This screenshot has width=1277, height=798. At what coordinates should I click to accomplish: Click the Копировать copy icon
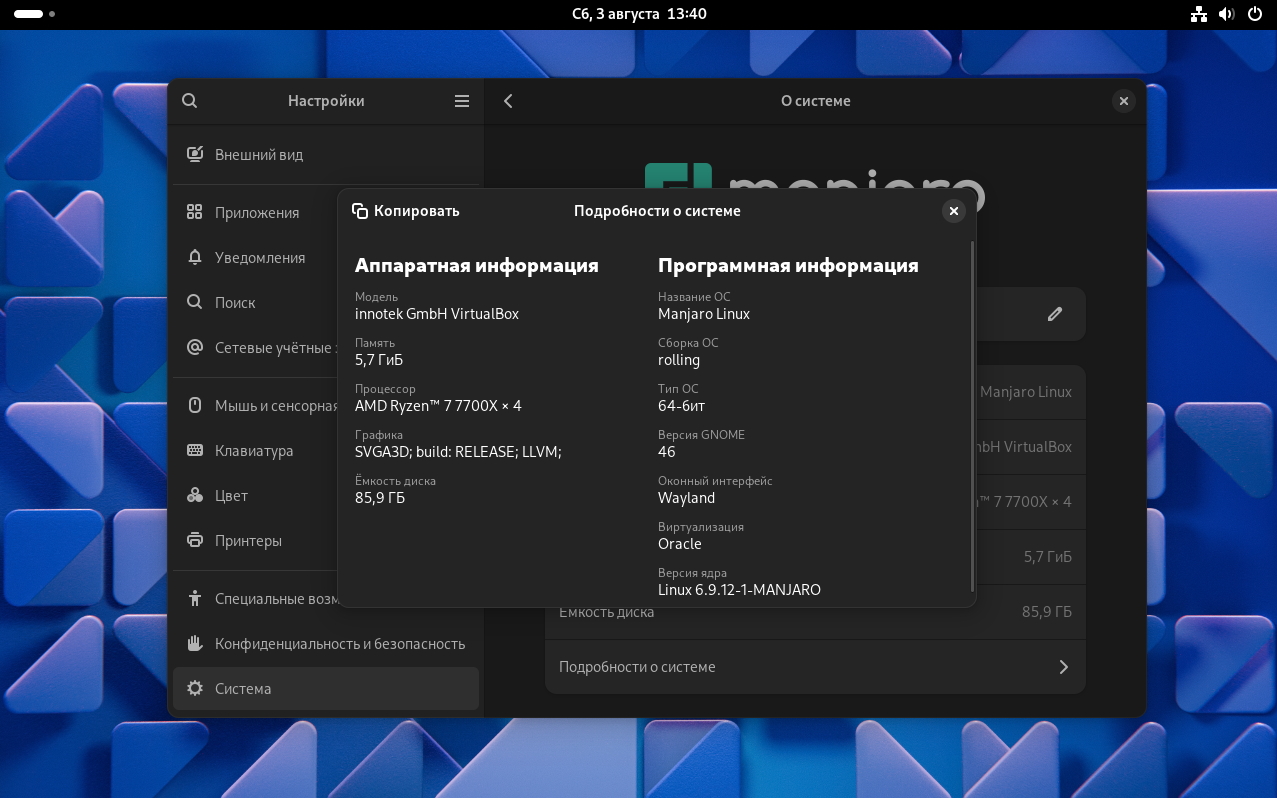tap(360, 211)
